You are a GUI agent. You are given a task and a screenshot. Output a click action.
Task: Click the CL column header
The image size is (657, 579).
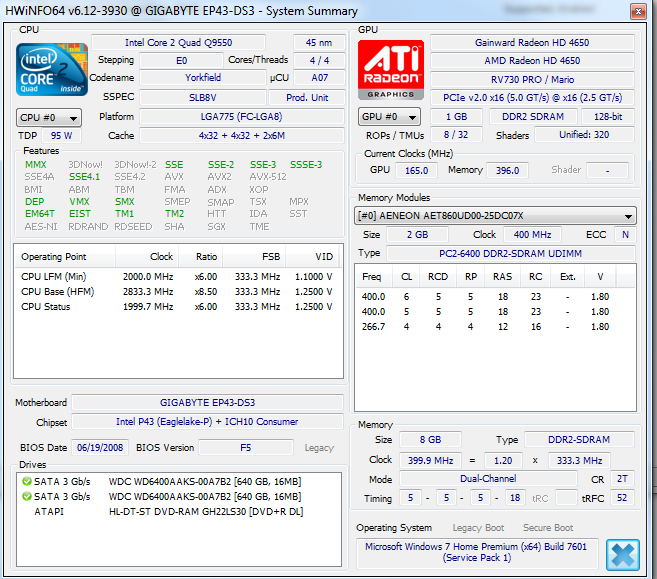pos(406,277)
